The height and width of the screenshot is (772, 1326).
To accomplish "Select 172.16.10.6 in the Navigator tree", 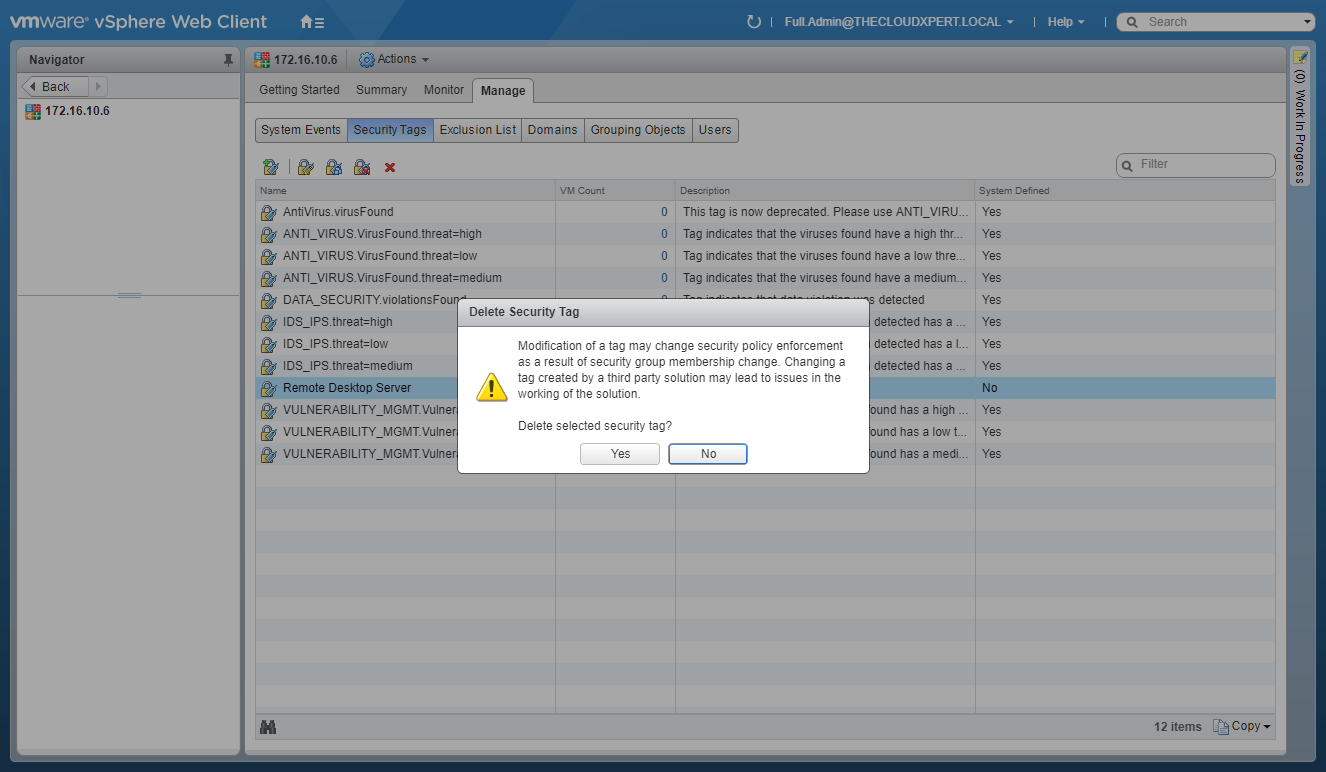I will point(77,111).
